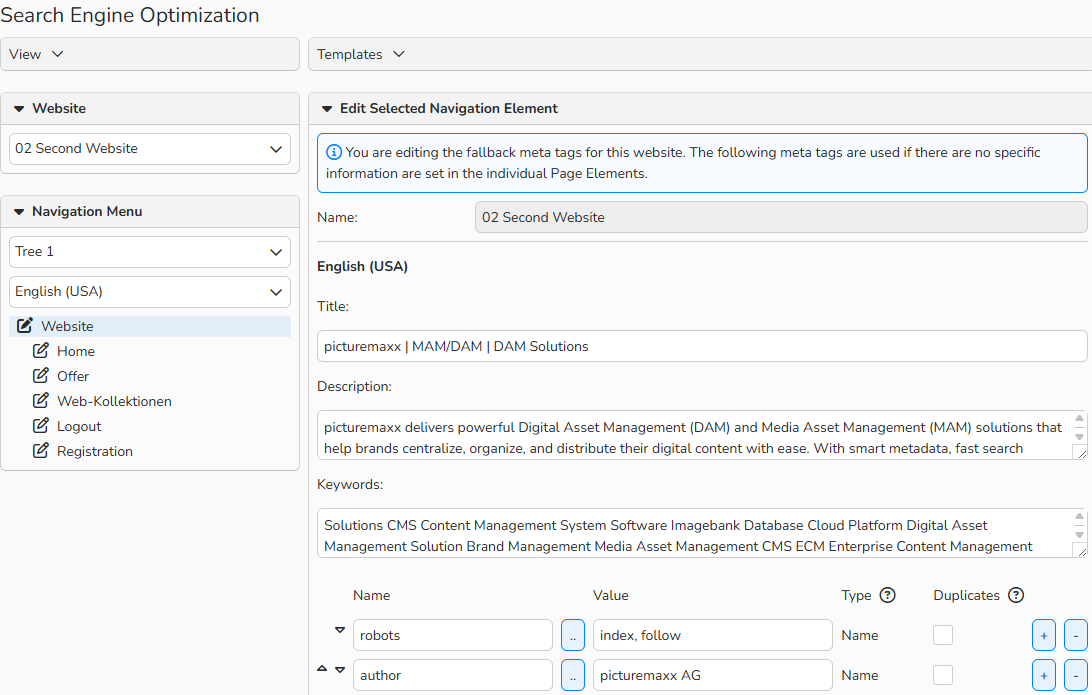1092x695 pixels.
Task: Click Description scrollbar up arrow
Action: click(1079, 419)
